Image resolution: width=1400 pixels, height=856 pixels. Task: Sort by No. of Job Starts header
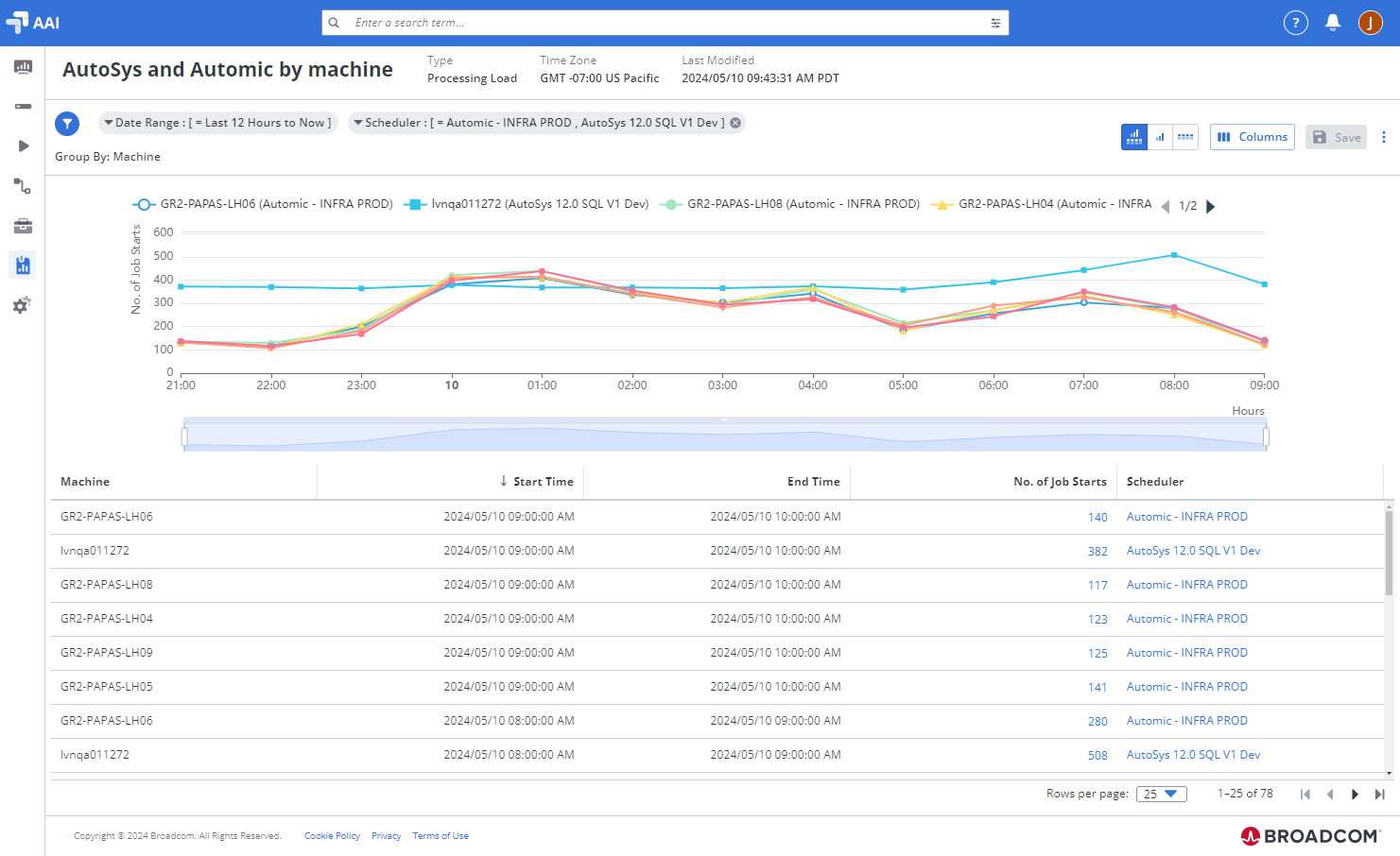pyautogui.click(x=1060, y=482)
